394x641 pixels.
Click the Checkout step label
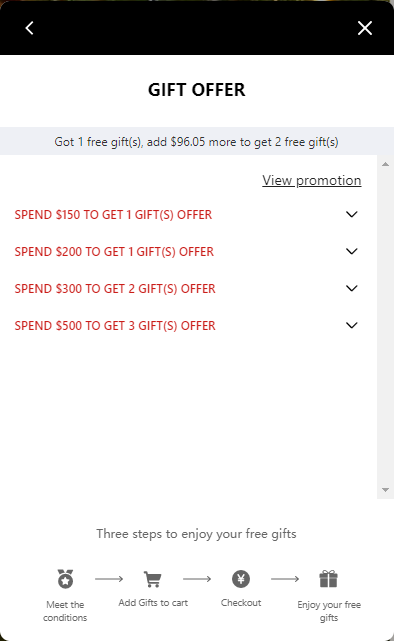[241, 603]
